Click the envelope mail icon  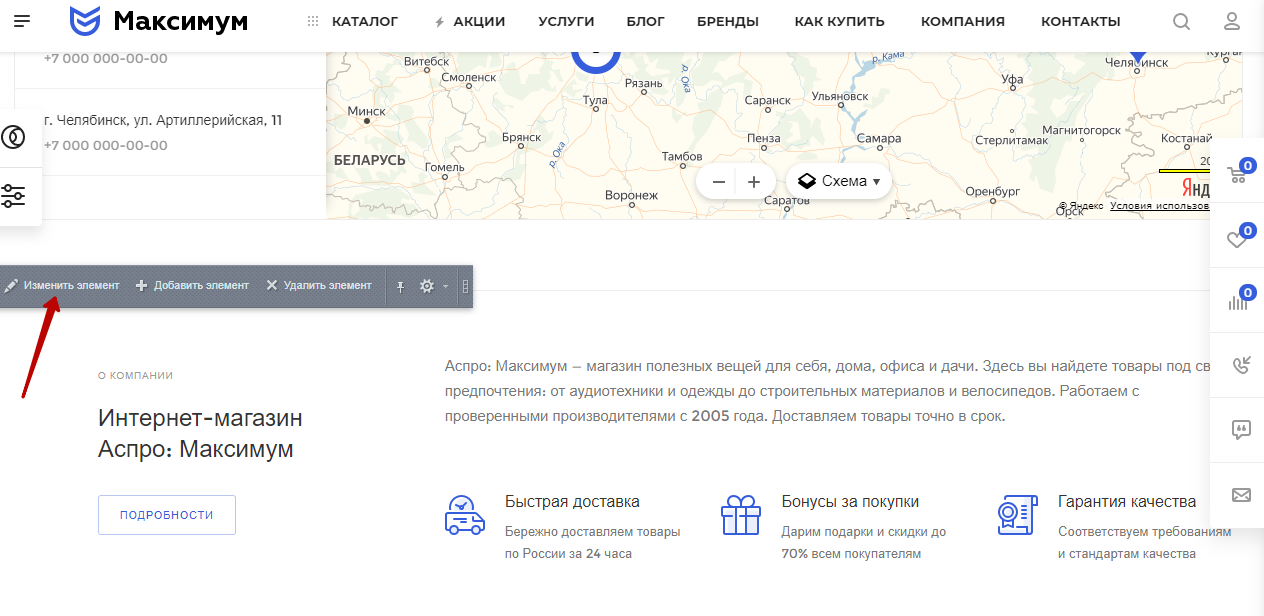coord(1241,495)
